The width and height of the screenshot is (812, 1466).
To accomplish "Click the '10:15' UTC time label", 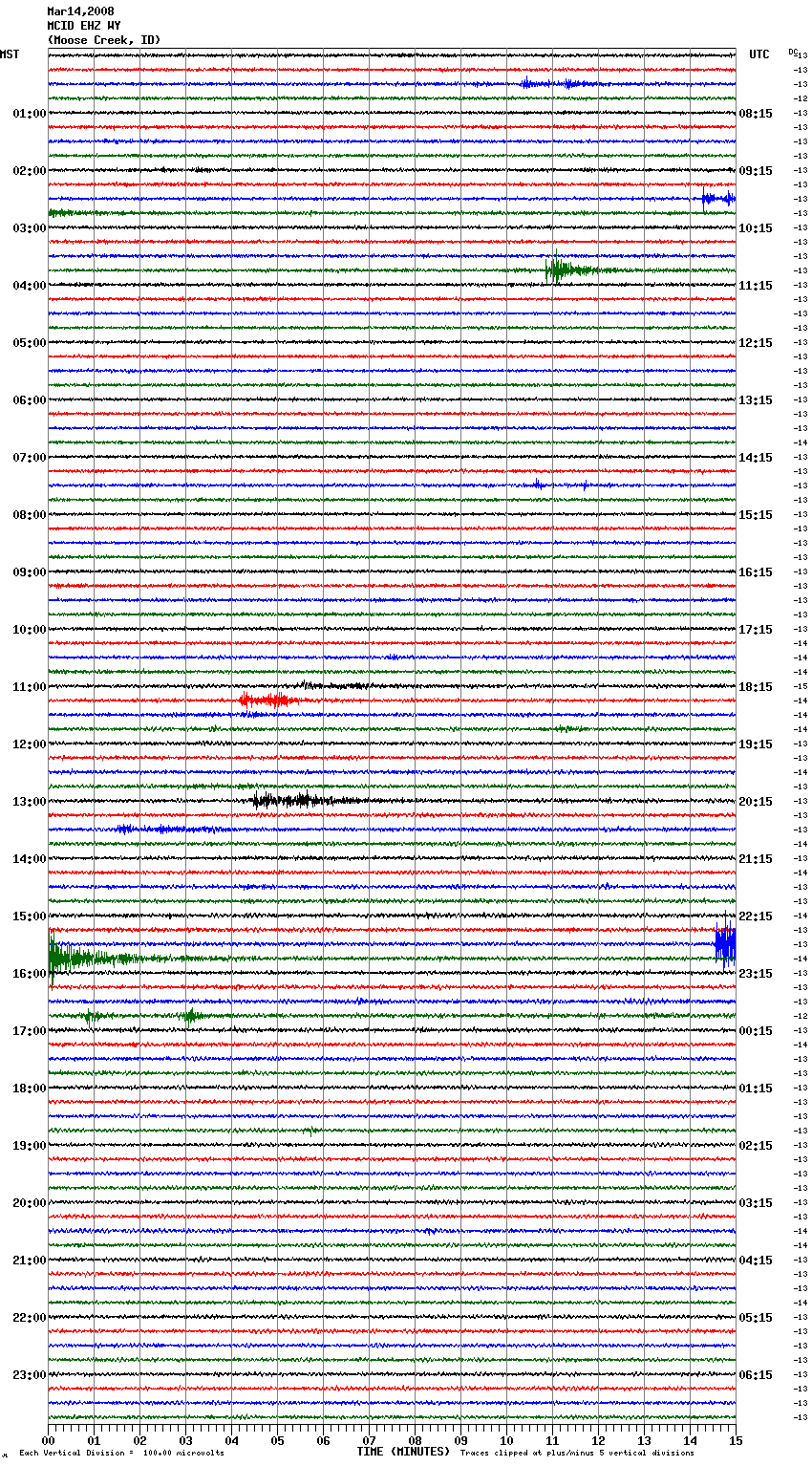I will (x=756, y=228).
